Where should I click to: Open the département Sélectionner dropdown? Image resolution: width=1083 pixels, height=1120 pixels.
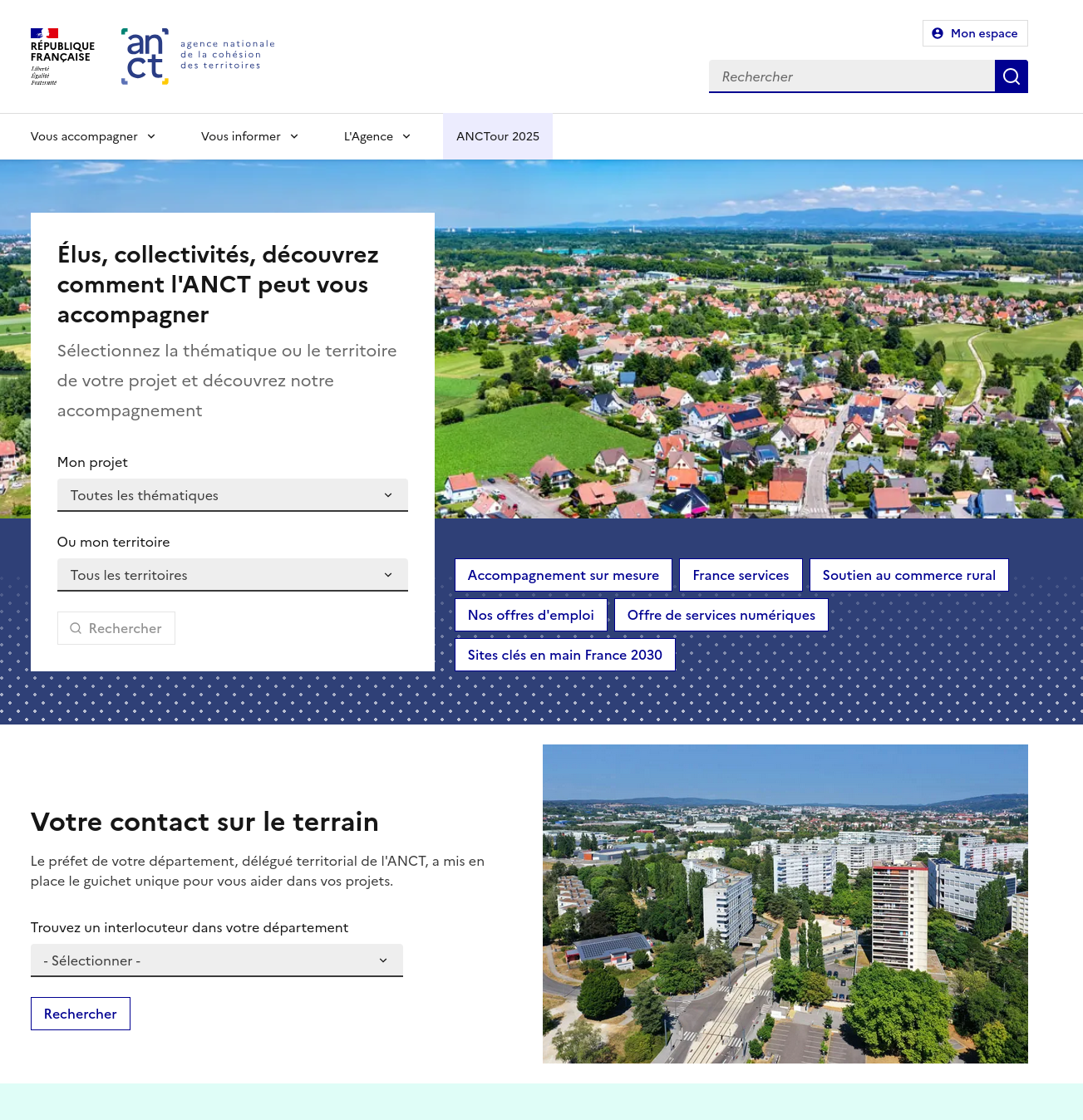[216, 960]
